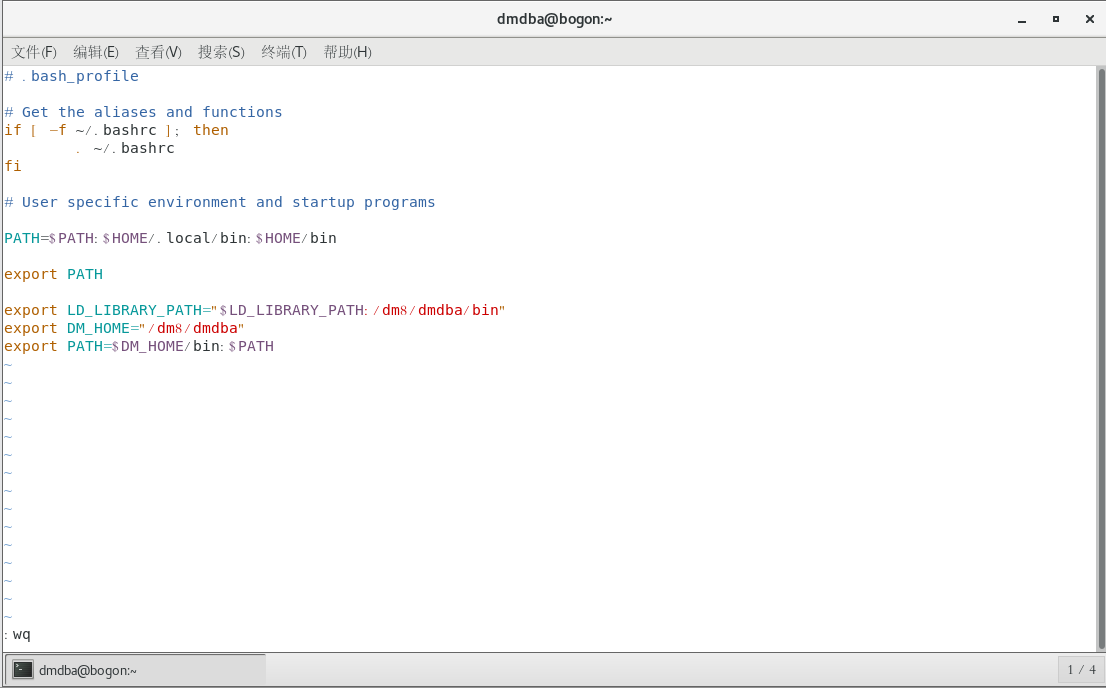Select the dmdba@bogon:~ taskbar button
This screenshot has height=688, width=1106.
[136, 670]
